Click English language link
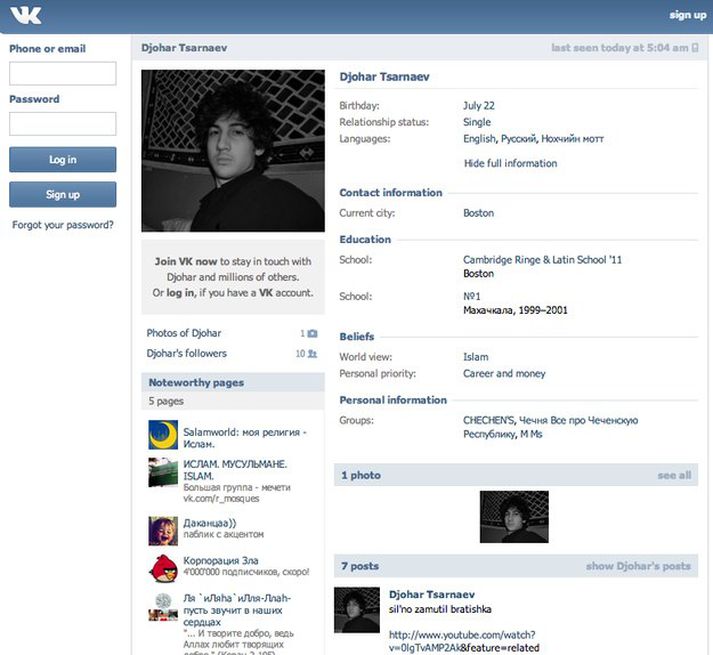713x655 pixels. [479, 139]
